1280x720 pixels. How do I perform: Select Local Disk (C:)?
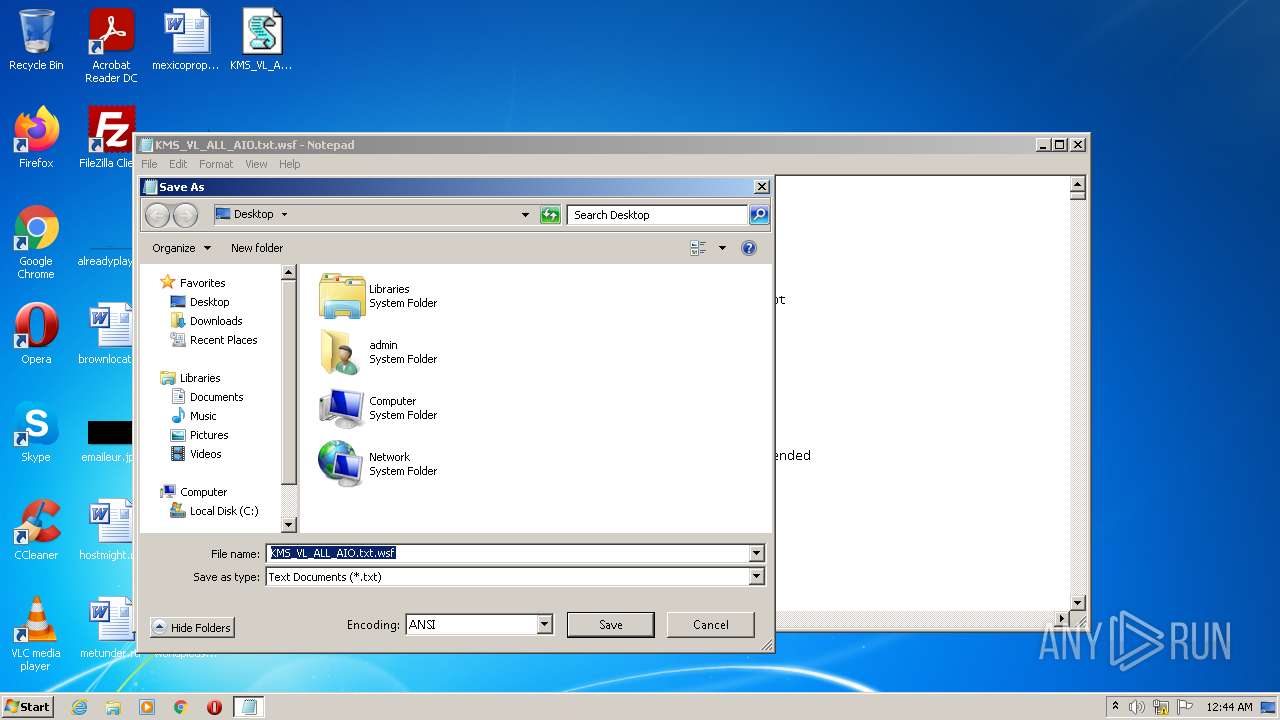(x=214, y=511)
